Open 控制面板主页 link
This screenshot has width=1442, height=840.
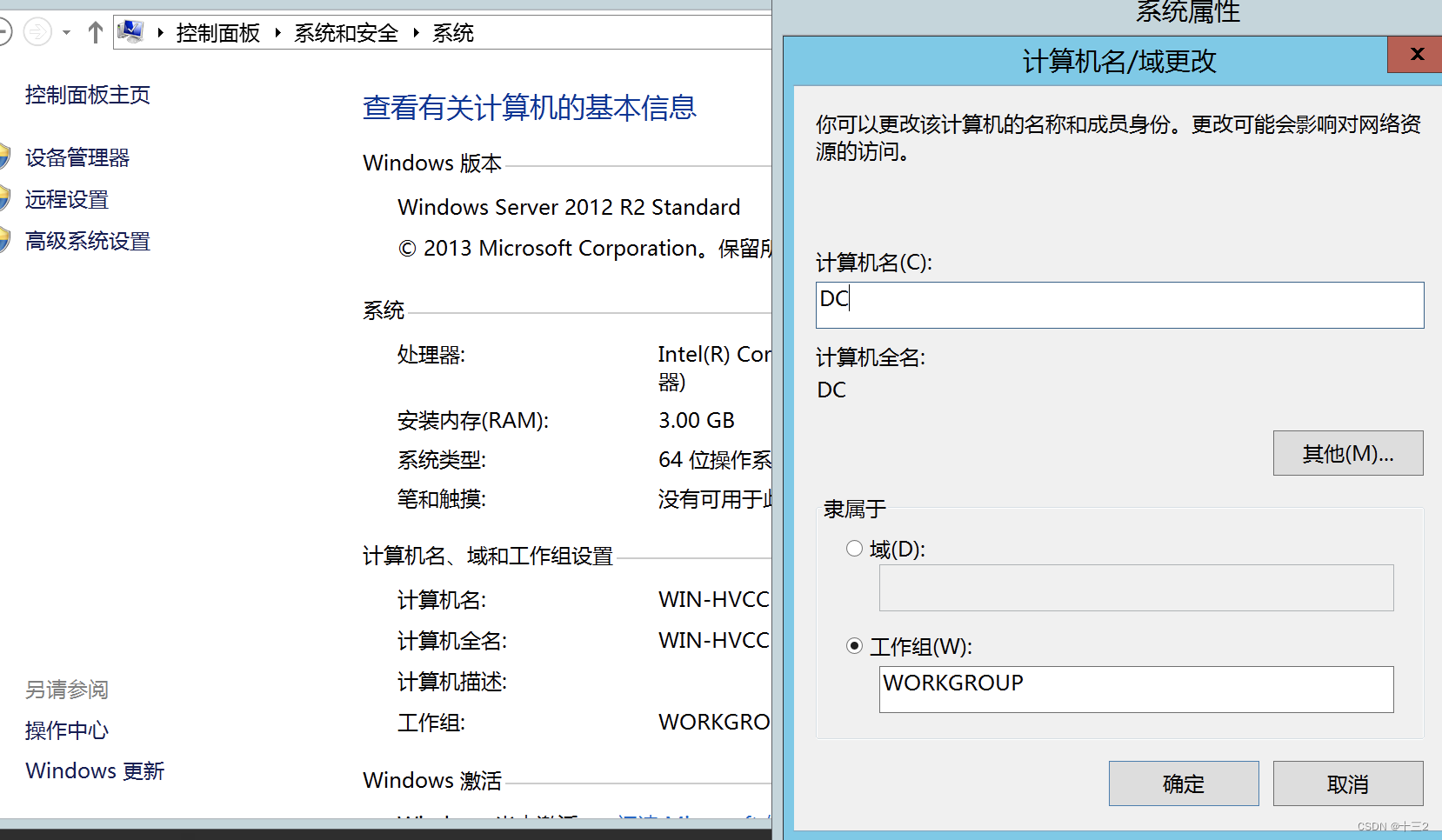(x=88, y=95)
